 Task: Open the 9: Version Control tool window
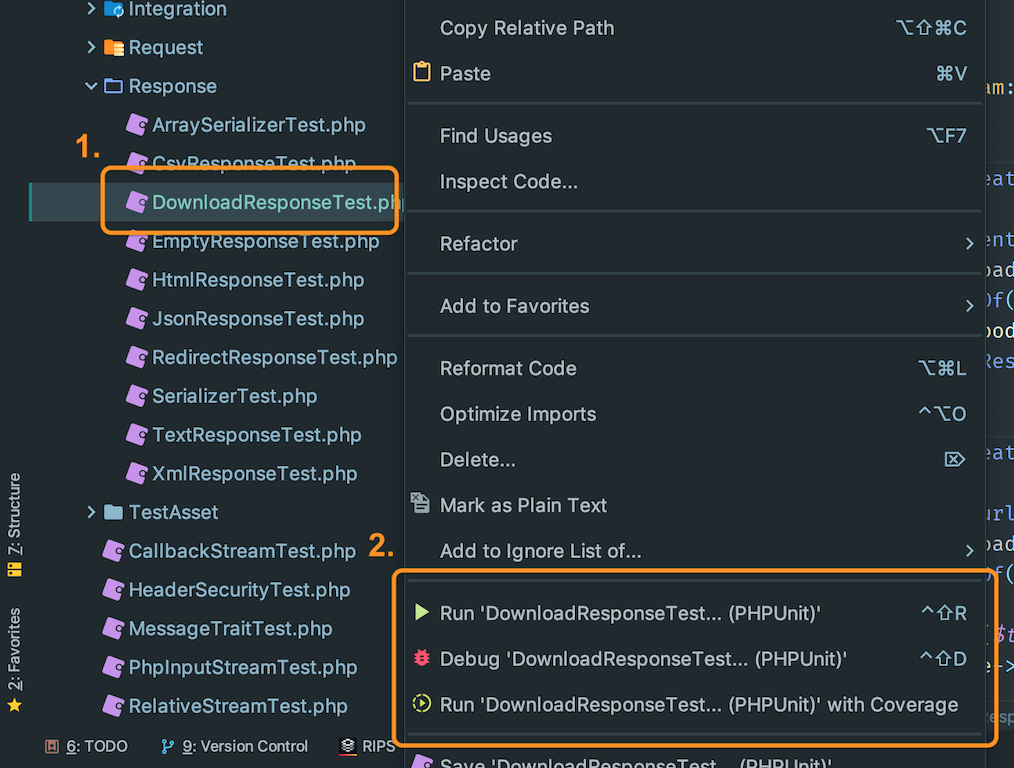[x=234, y=746]
